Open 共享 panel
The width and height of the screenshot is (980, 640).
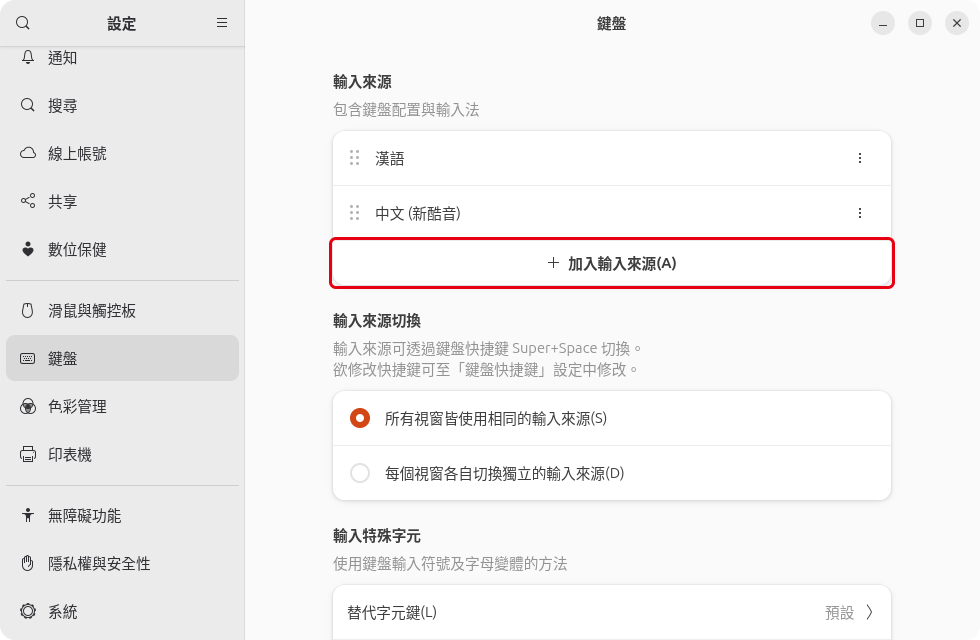coord(122,201)
